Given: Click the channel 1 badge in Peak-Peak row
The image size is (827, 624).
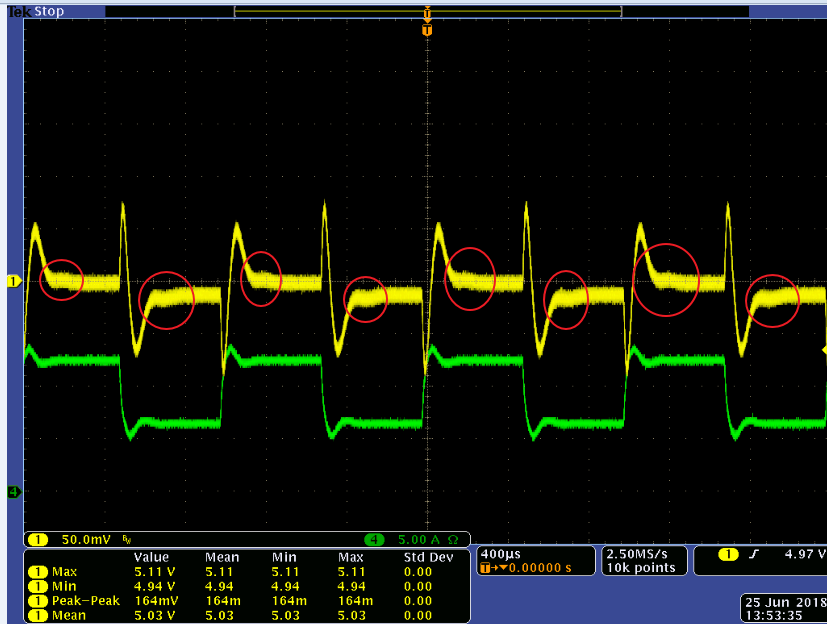Looking at the screenshot, I should 37,600.
